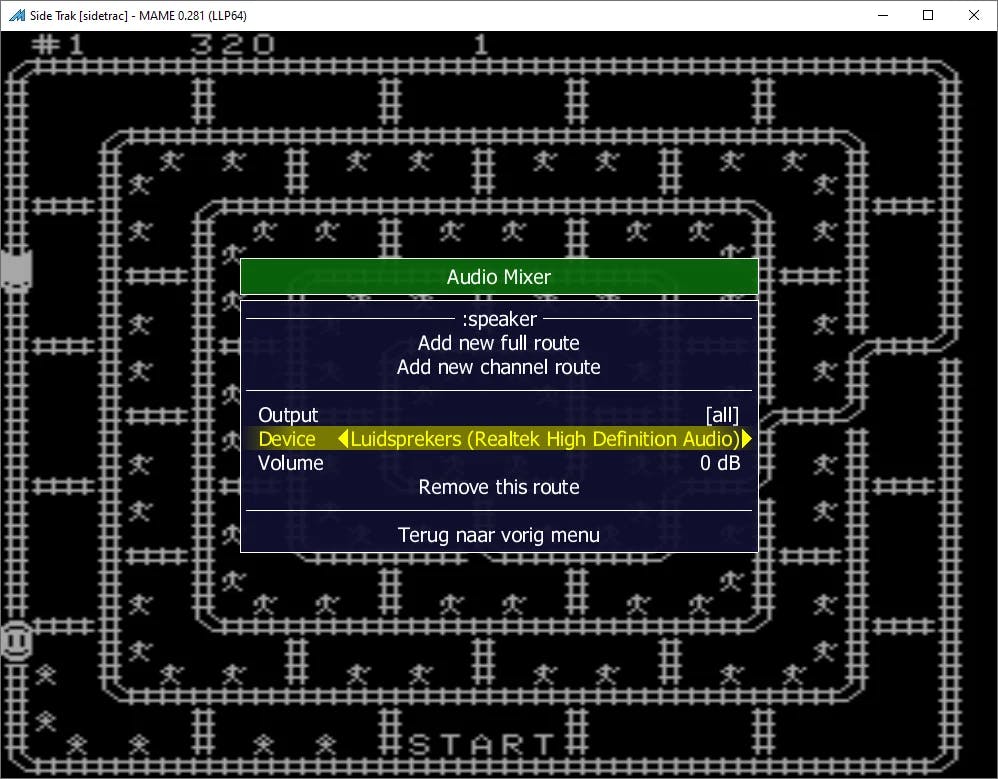Click the Luidsprekers Realtek device name
Image resolution: width=998 pixels, height=779 pixels.
click(x=545, y=439)
